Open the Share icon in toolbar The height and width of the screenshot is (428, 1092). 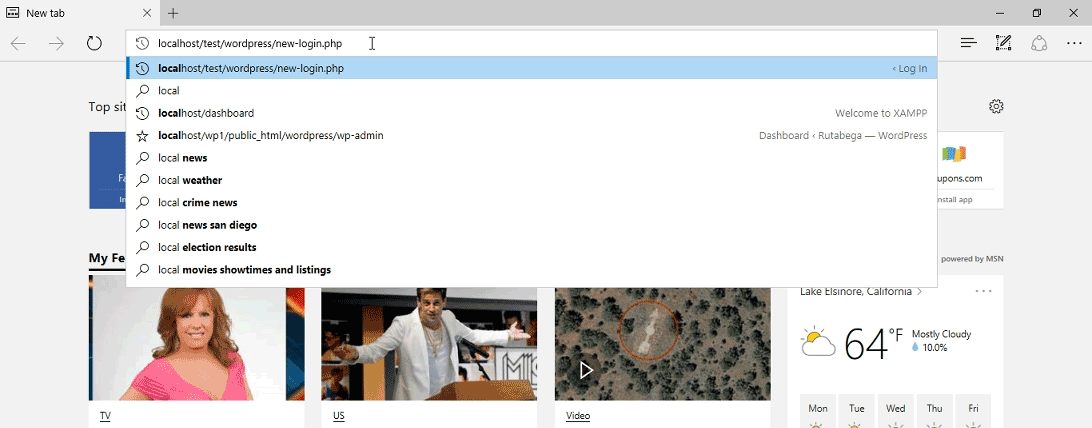[x=1039, y=43]
